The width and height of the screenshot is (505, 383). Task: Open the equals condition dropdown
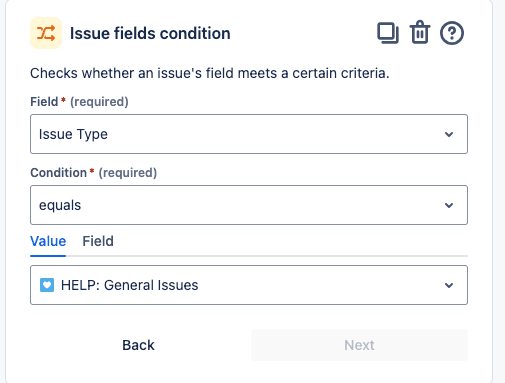(x=249, y=205)
